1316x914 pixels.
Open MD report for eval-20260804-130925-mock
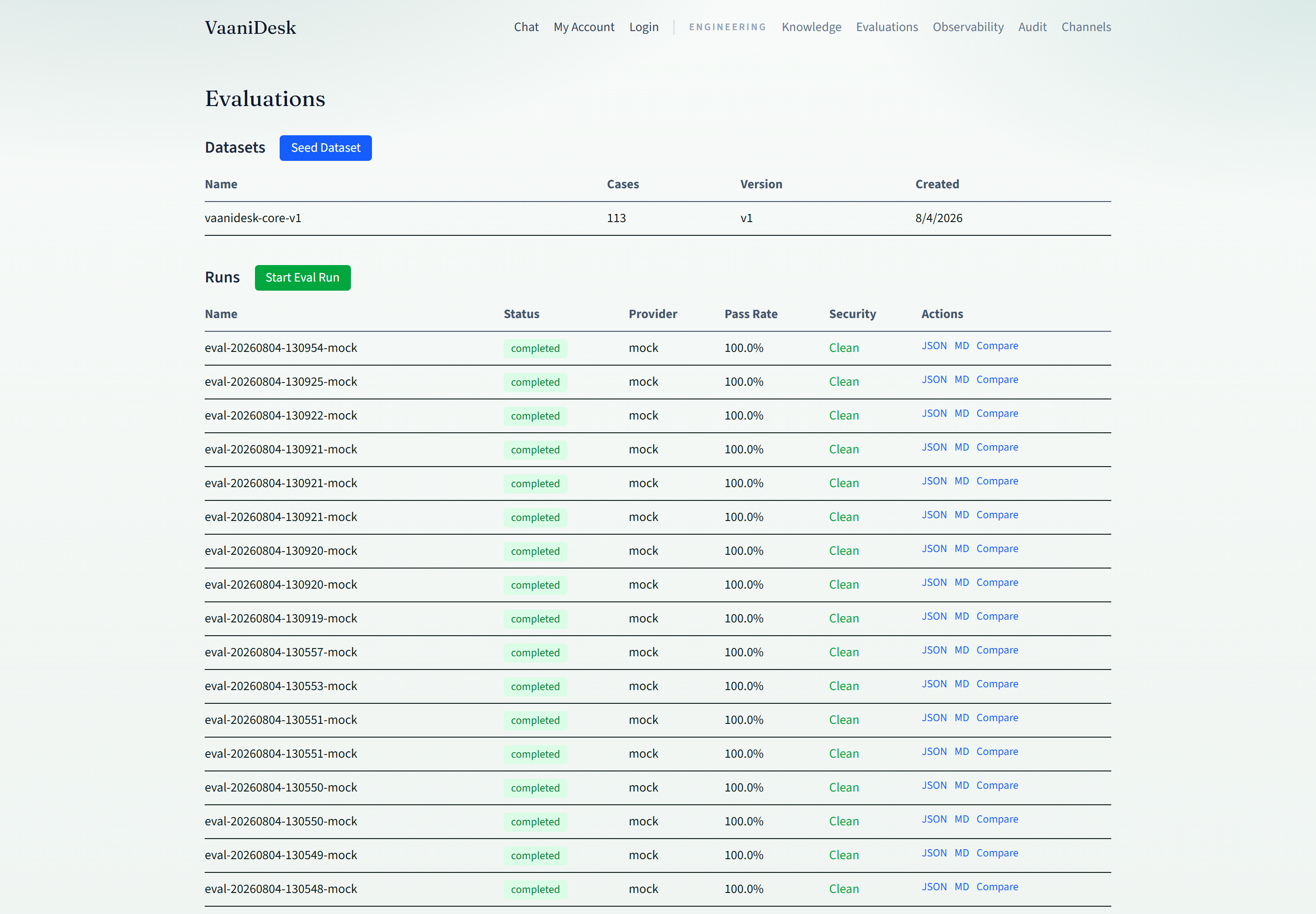pyautogui.click(x=961, y=380)
